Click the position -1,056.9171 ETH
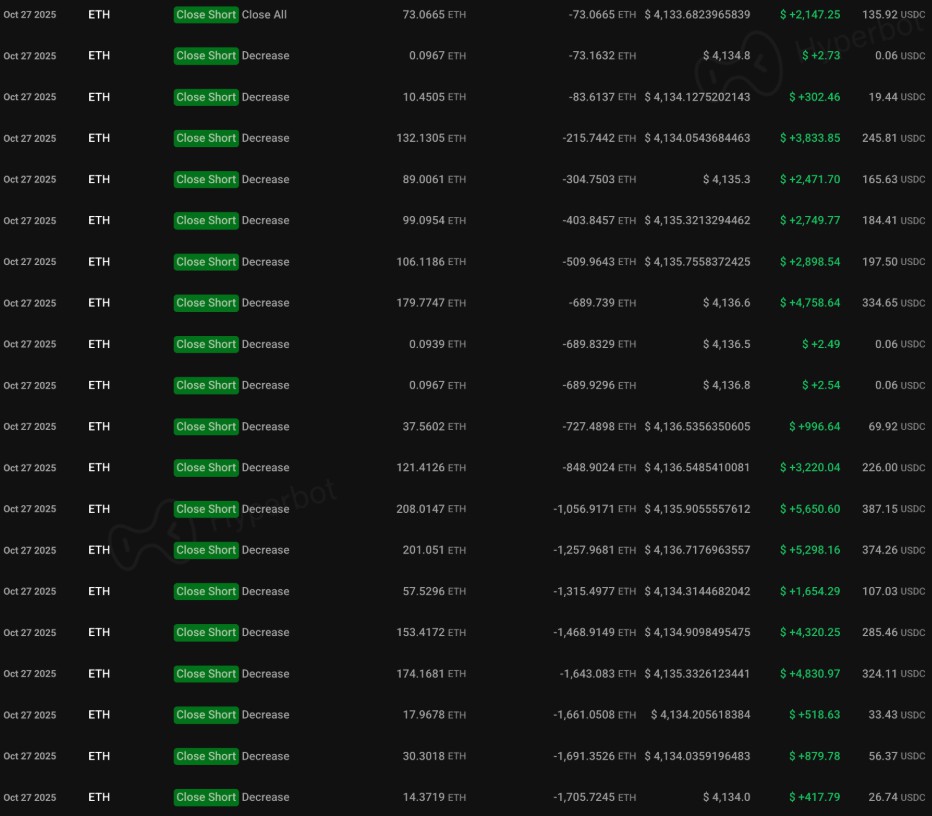 coord(594,509)
